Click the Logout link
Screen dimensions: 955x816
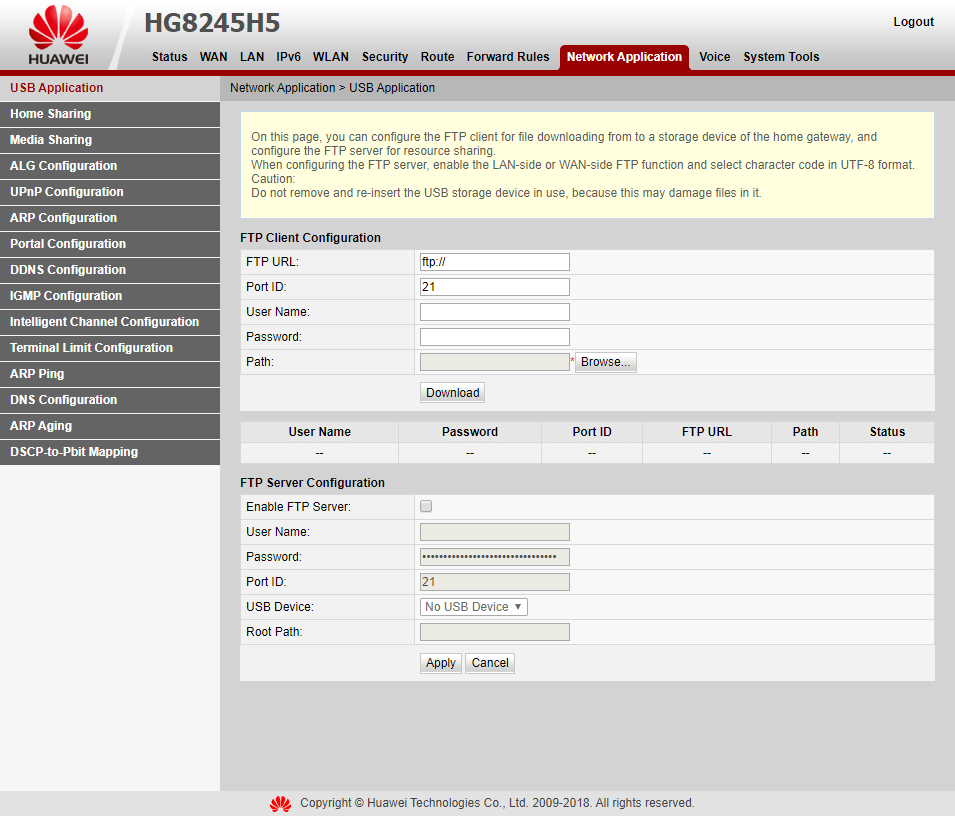(x=913, y=21)
